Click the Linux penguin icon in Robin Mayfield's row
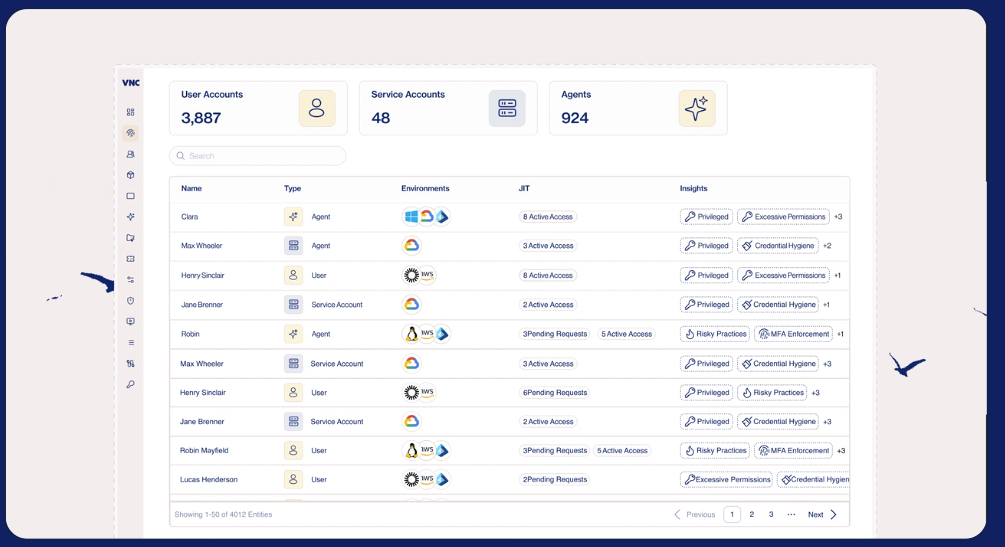Screen dimensions: 1005x547 [411, 450]
